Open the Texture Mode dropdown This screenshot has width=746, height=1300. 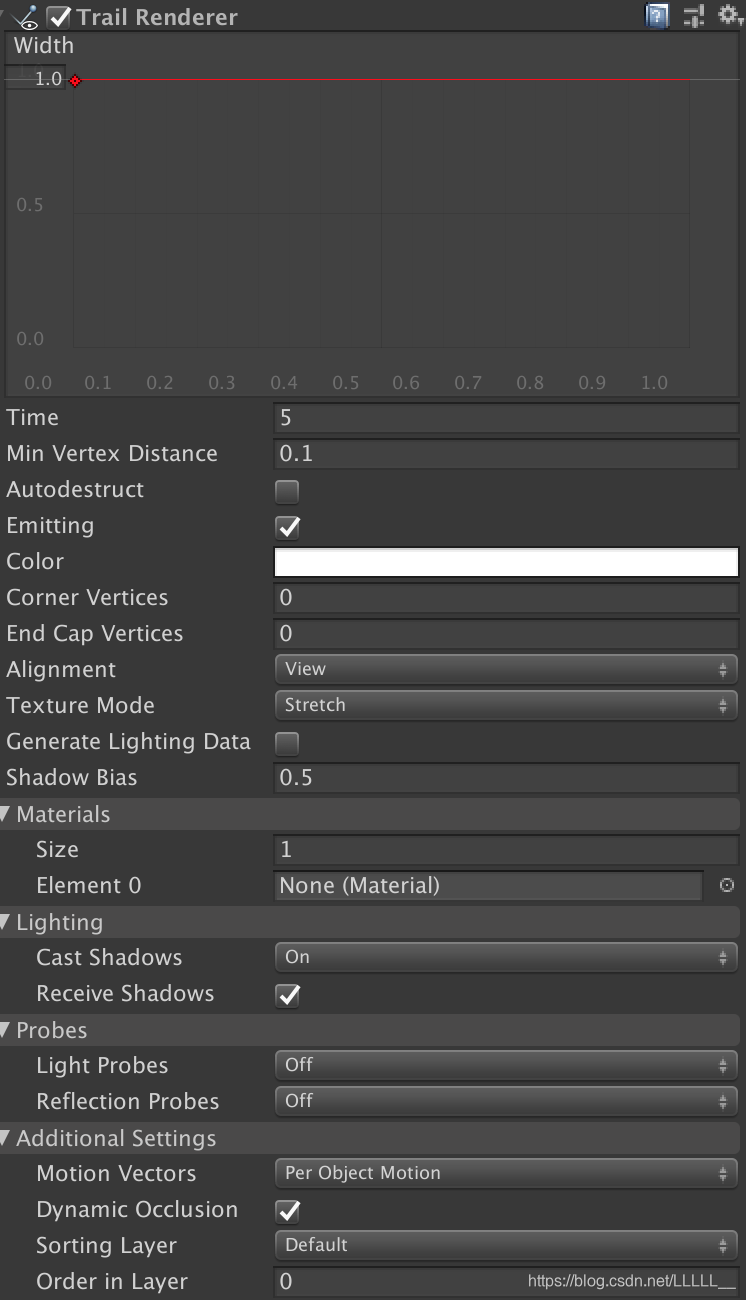click(506, 705)
